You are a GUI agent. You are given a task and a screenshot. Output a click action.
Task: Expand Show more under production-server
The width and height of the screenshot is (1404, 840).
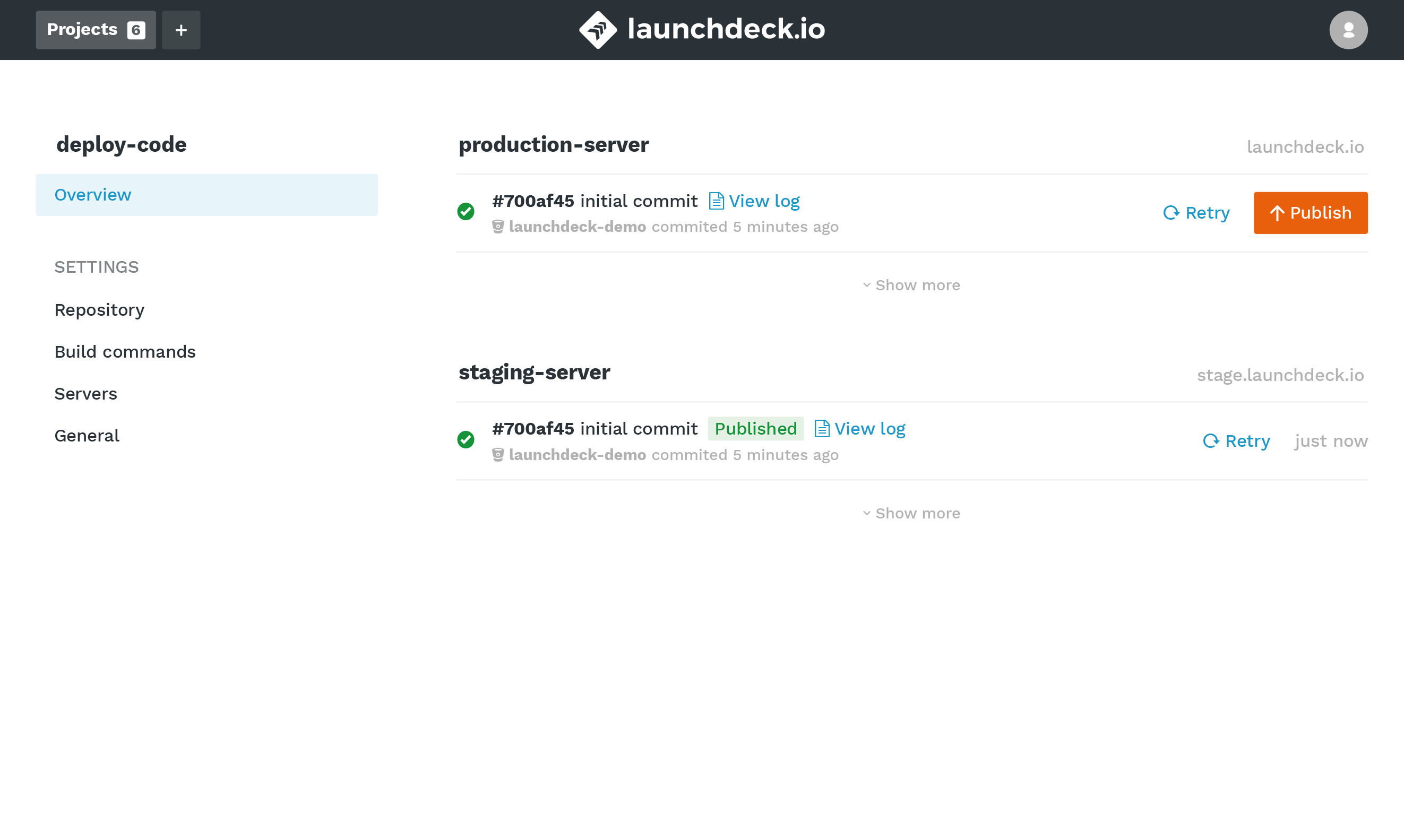pos(911,285)
